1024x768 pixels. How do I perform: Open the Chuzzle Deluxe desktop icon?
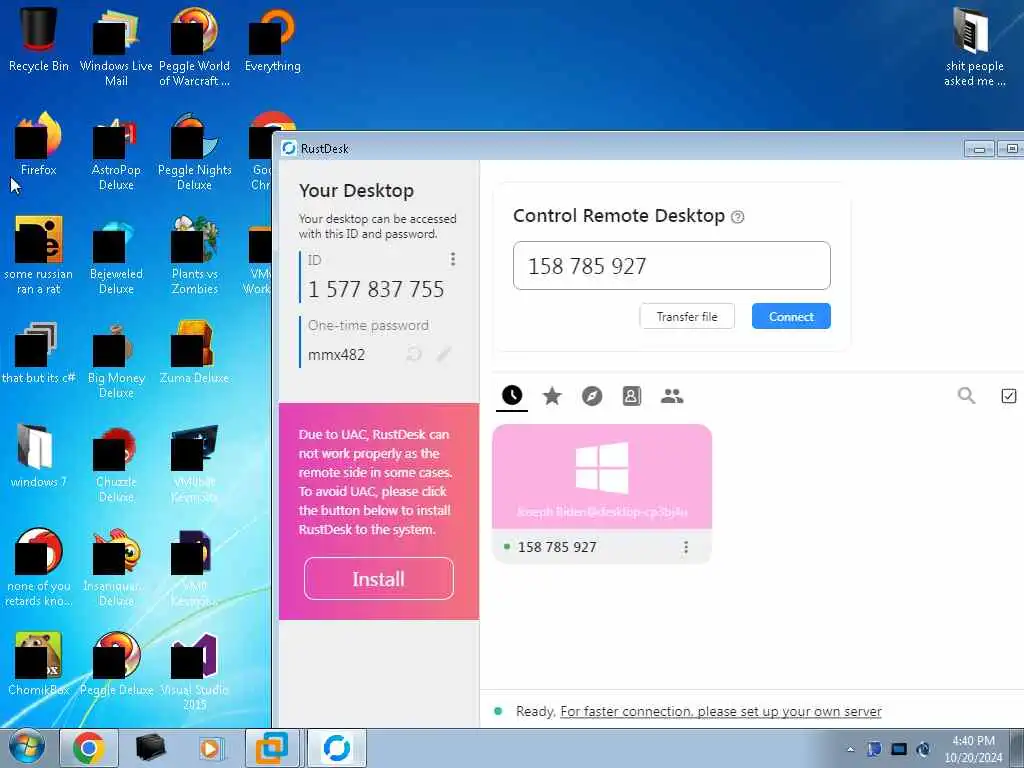116,464
